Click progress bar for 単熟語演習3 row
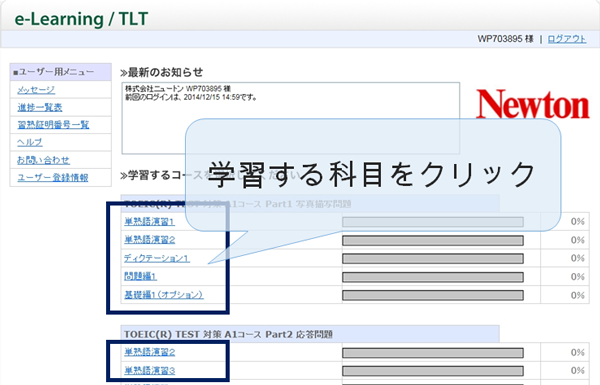The image size is (600, 385). pyautogui.click(x=433, y=371)
